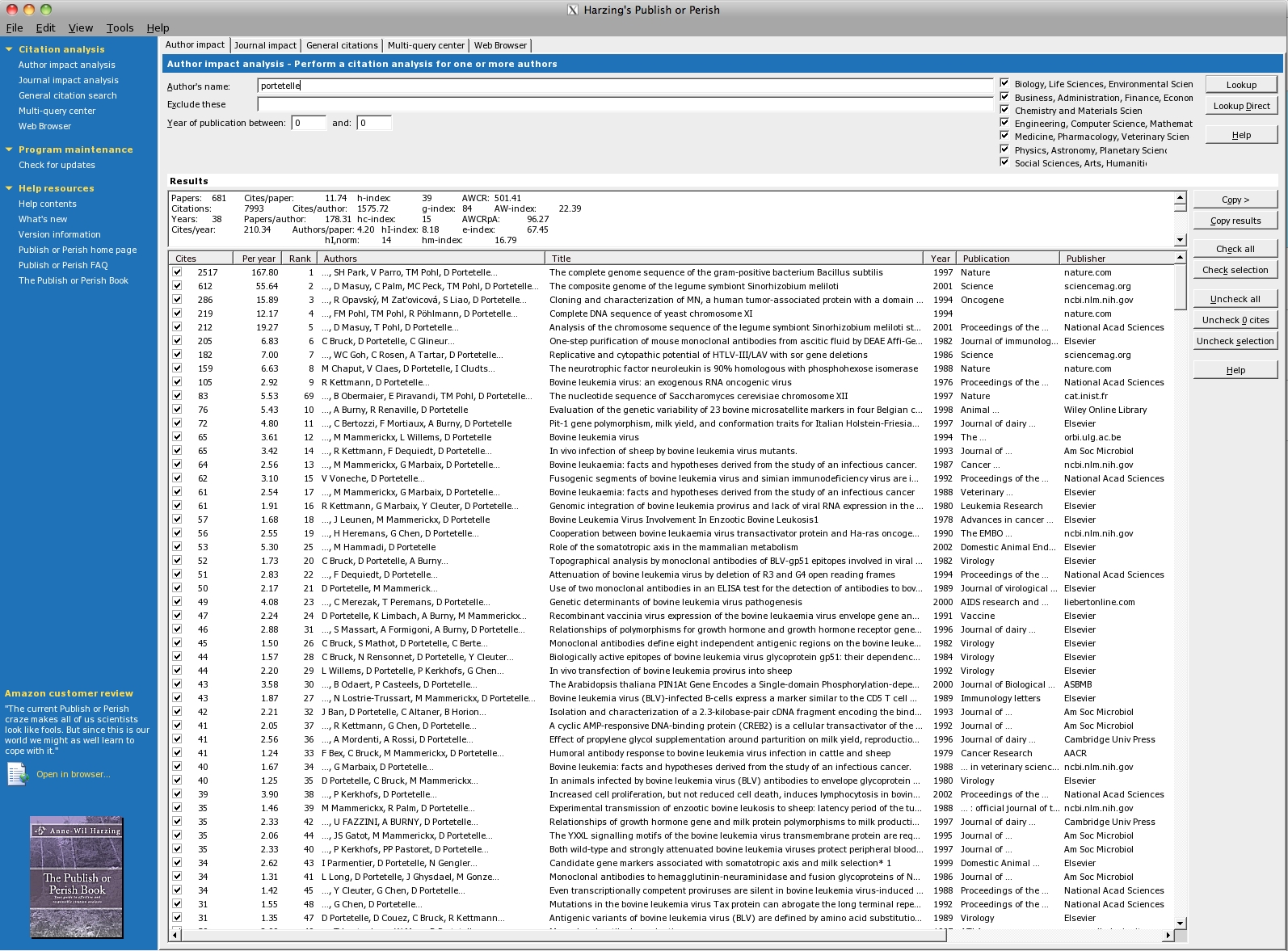Click the summary pane scroll down arrow
The width and height of the screenshot is (1288, 951).
coord(1180,240)
